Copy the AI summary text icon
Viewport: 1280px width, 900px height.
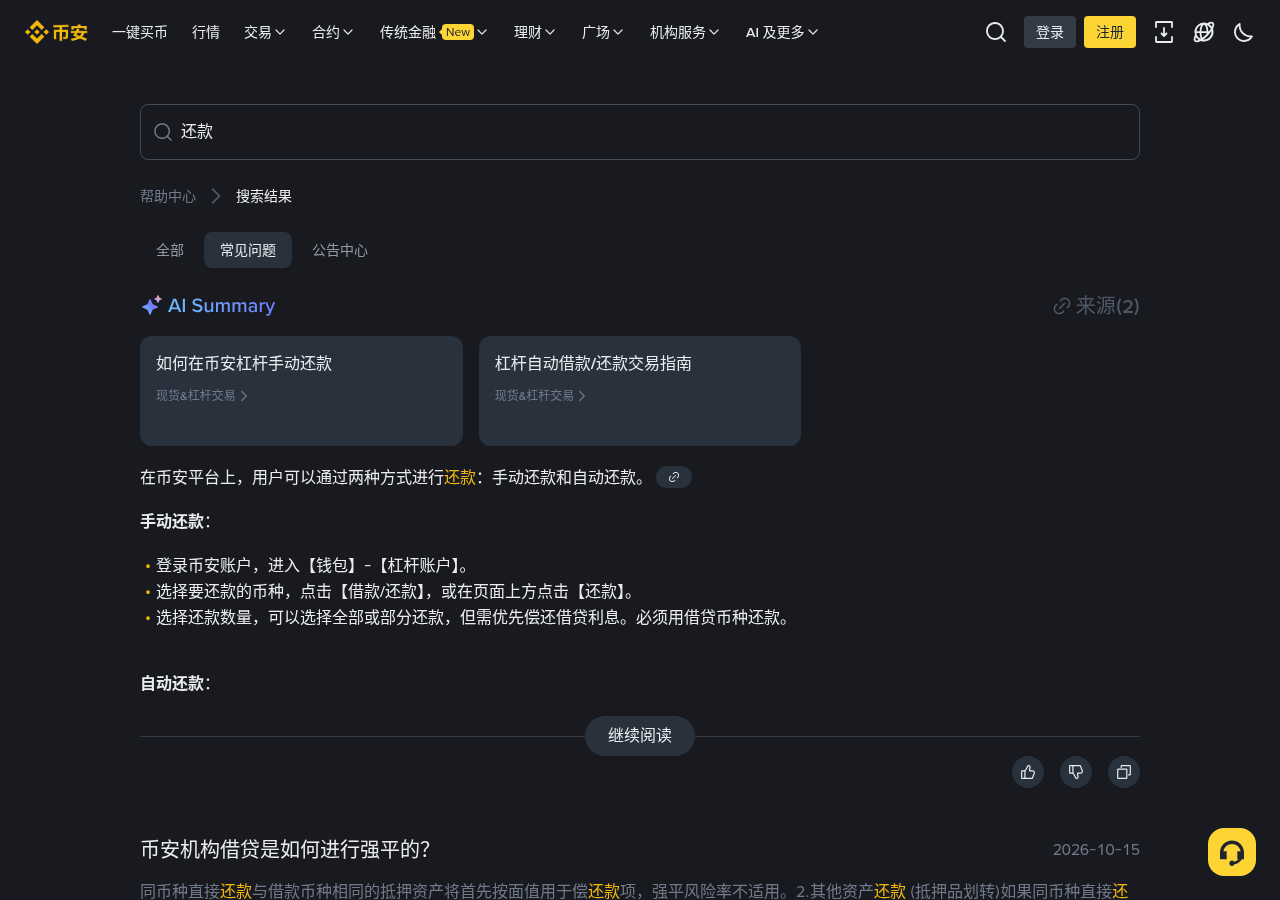coord(1124,772)
